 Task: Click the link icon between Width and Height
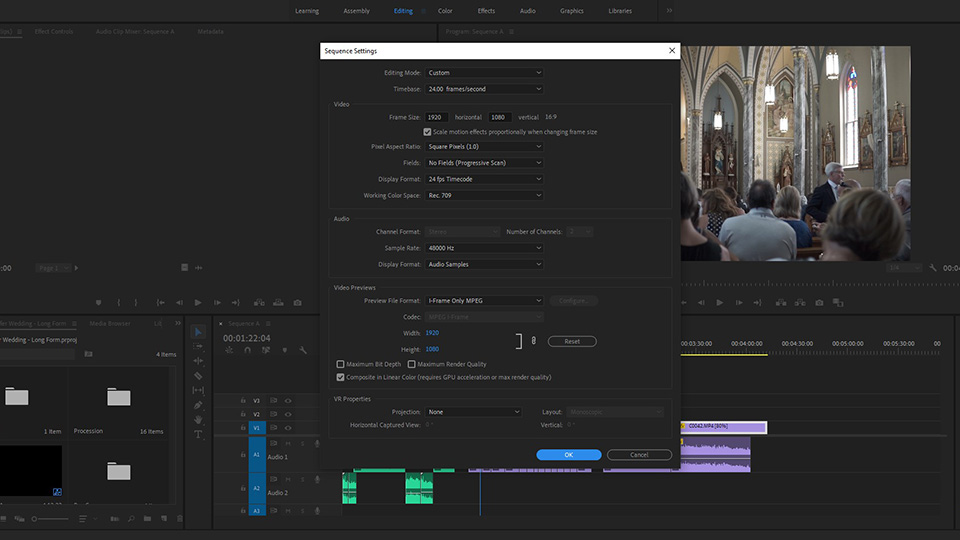pos(534,341)
